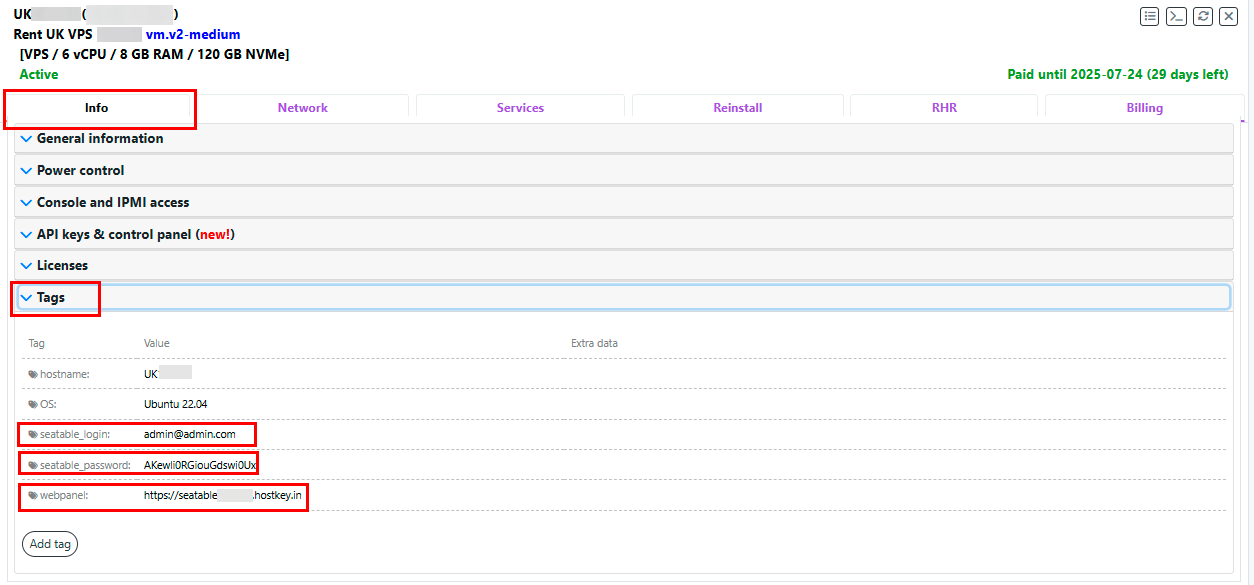Open the terminal console icon
This screenshot has height=585, width=1254.
pos(1177,16)
